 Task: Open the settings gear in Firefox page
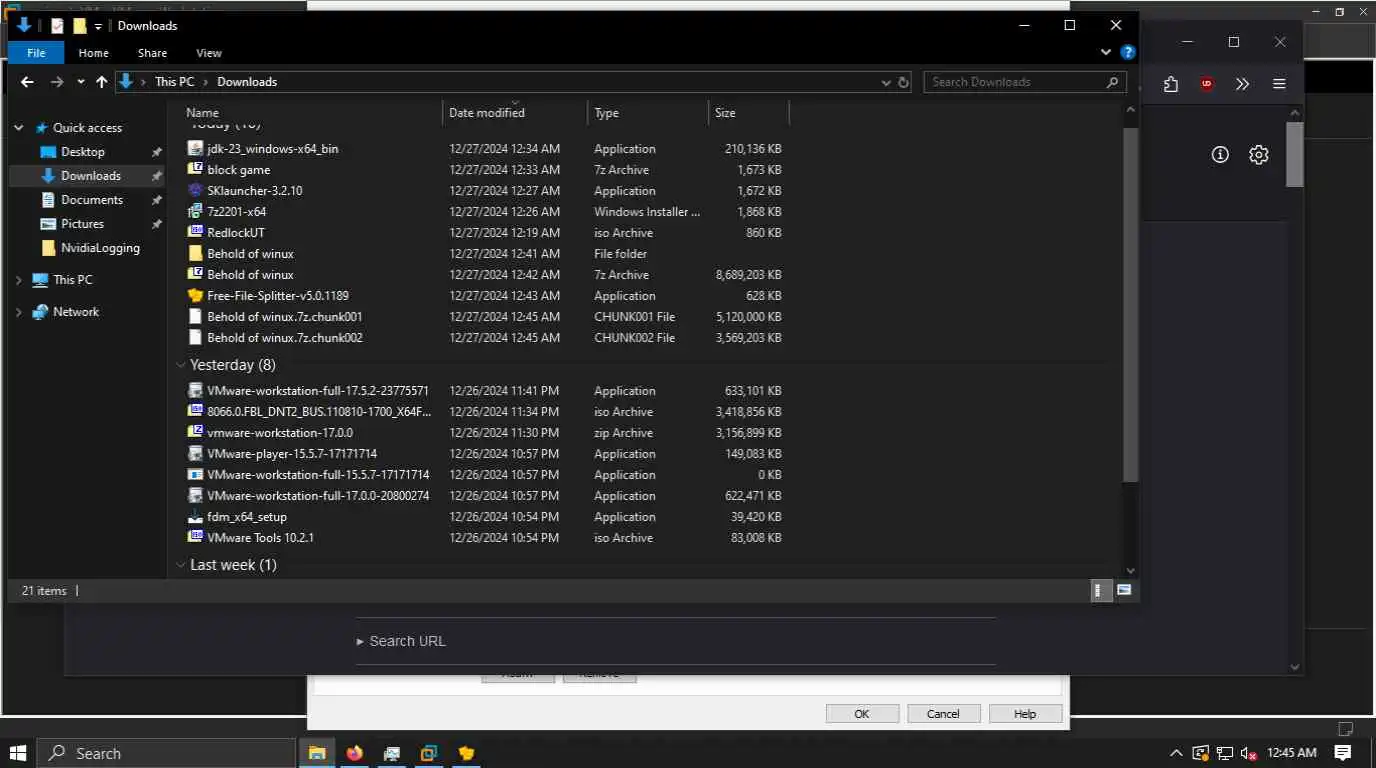pyautogui.click(x=1259, y=154)
